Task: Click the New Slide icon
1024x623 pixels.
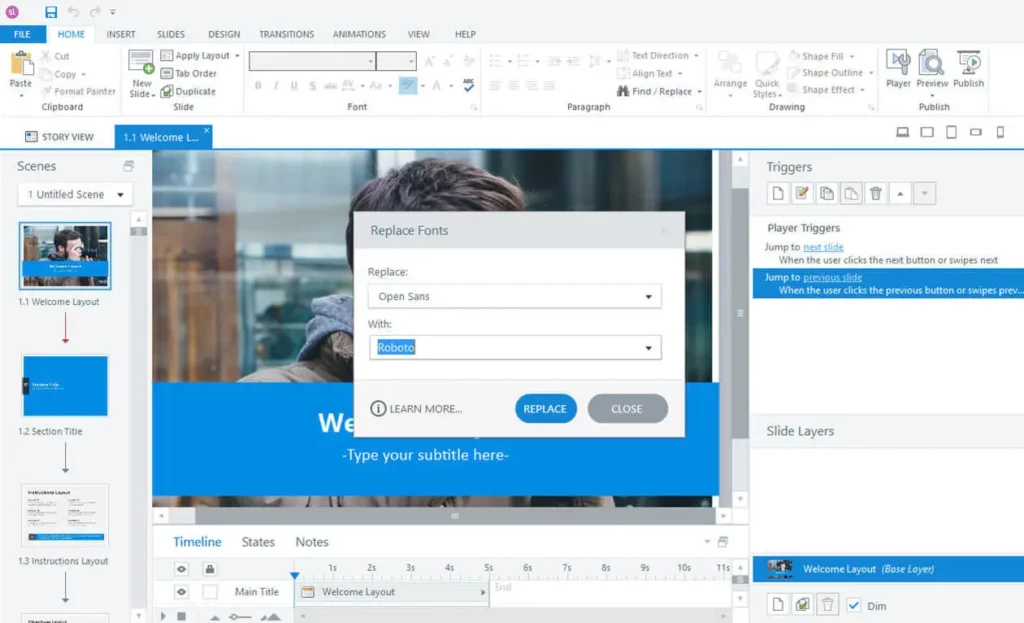Action: pos(141,64)
